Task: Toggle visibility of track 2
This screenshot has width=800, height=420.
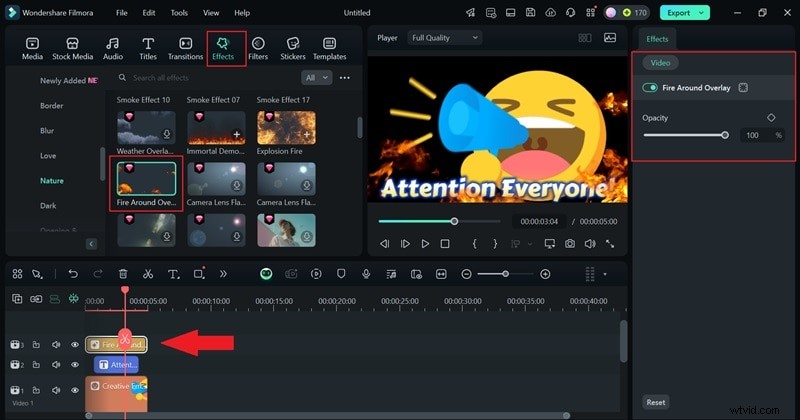Action: pyautogui.click(x=75, y=365)
